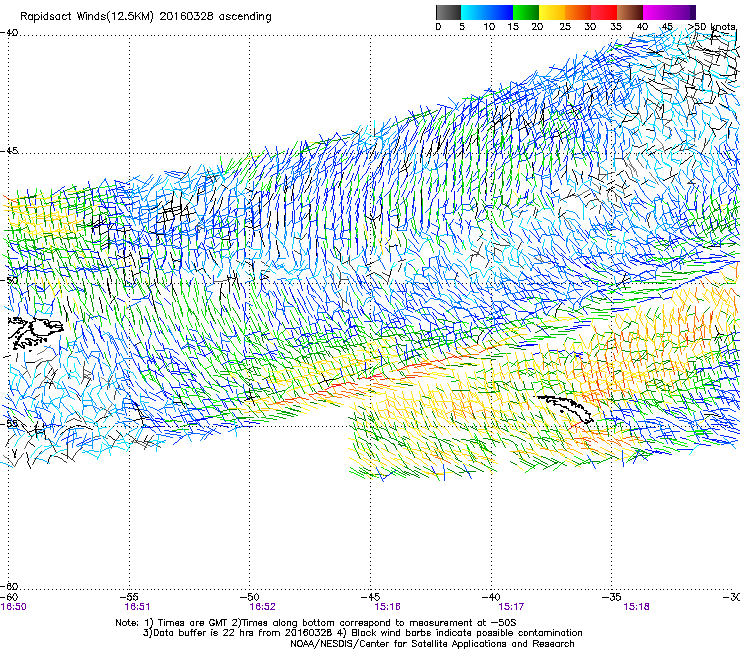Click the longitude -40 label on the bottom axis
This screenshot has width=740, height=650.
click(491, 597)
